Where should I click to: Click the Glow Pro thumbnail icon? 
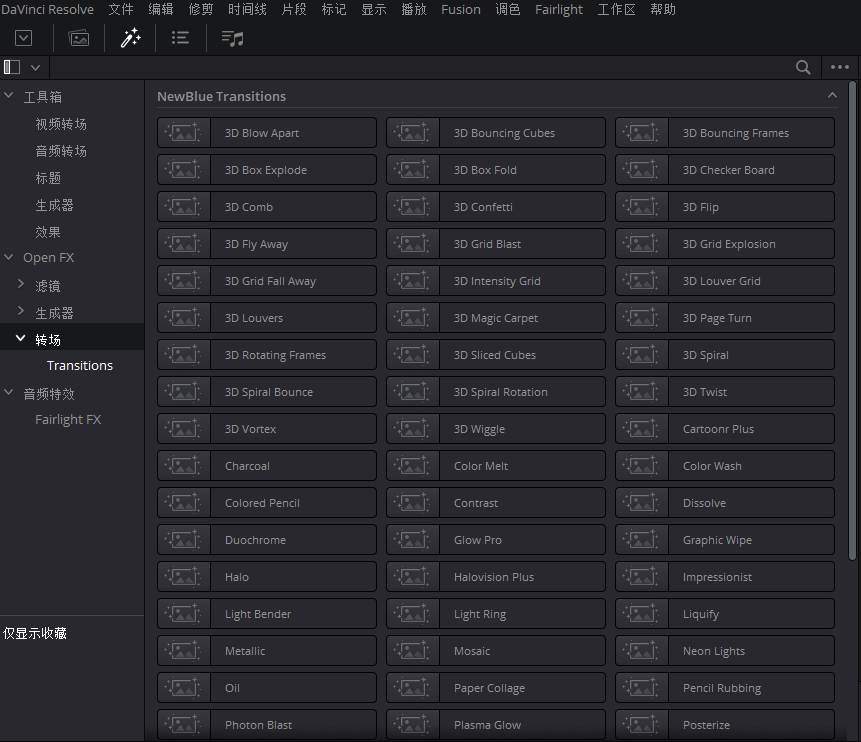tap(413, 540)
